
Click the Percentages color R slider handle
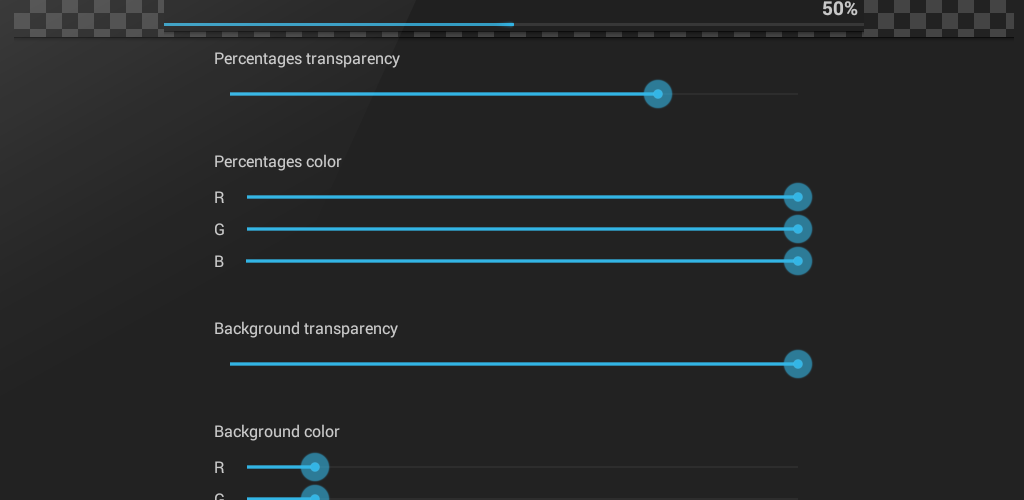[x=797, y=197]
